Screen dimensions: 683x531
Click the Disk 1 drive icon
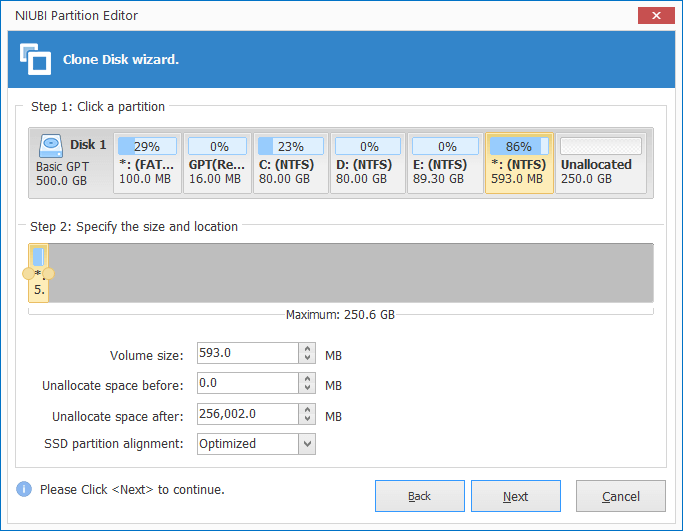(51, 146)
